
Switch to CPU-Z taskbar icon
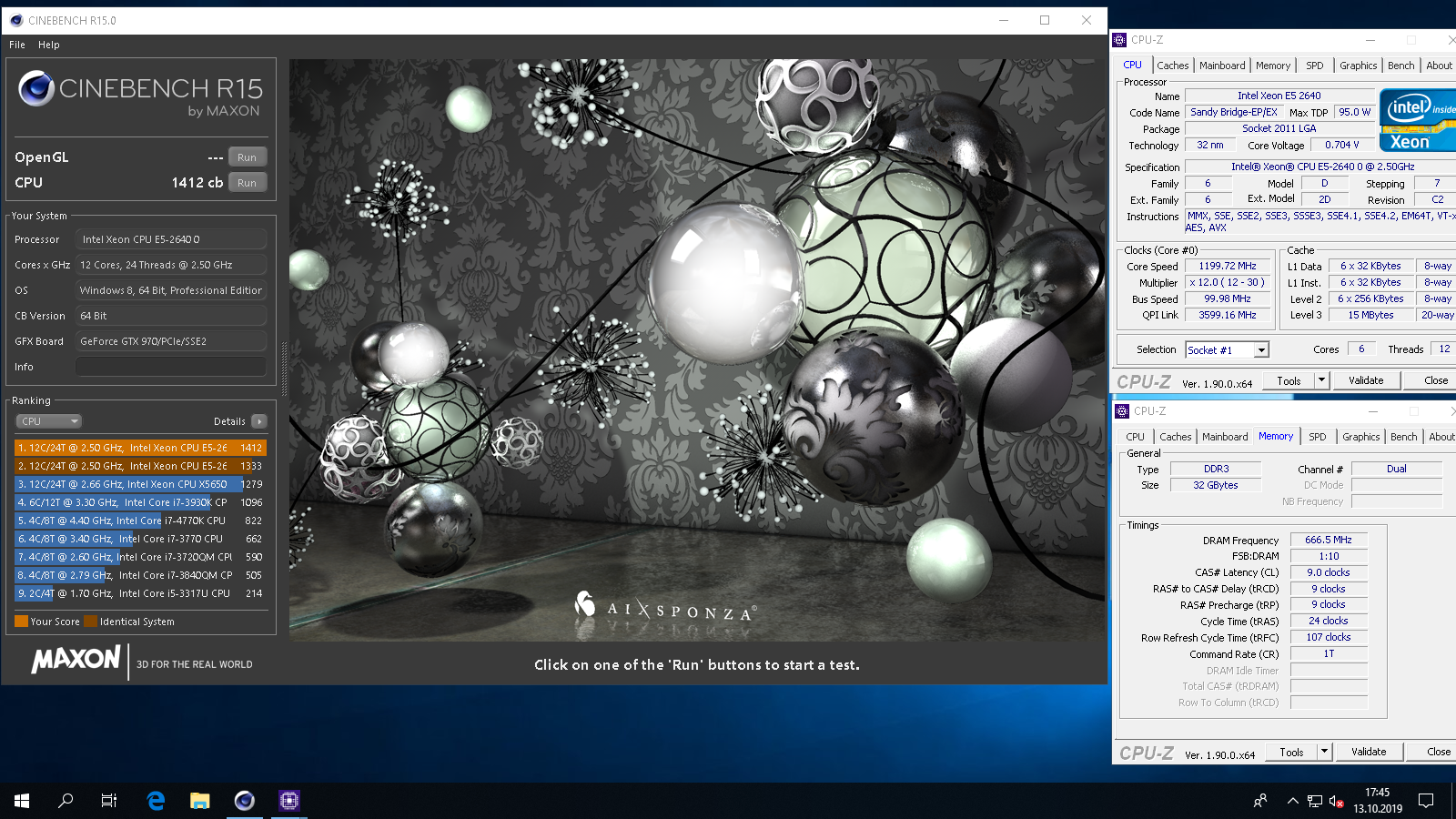(x=288, y=801)
